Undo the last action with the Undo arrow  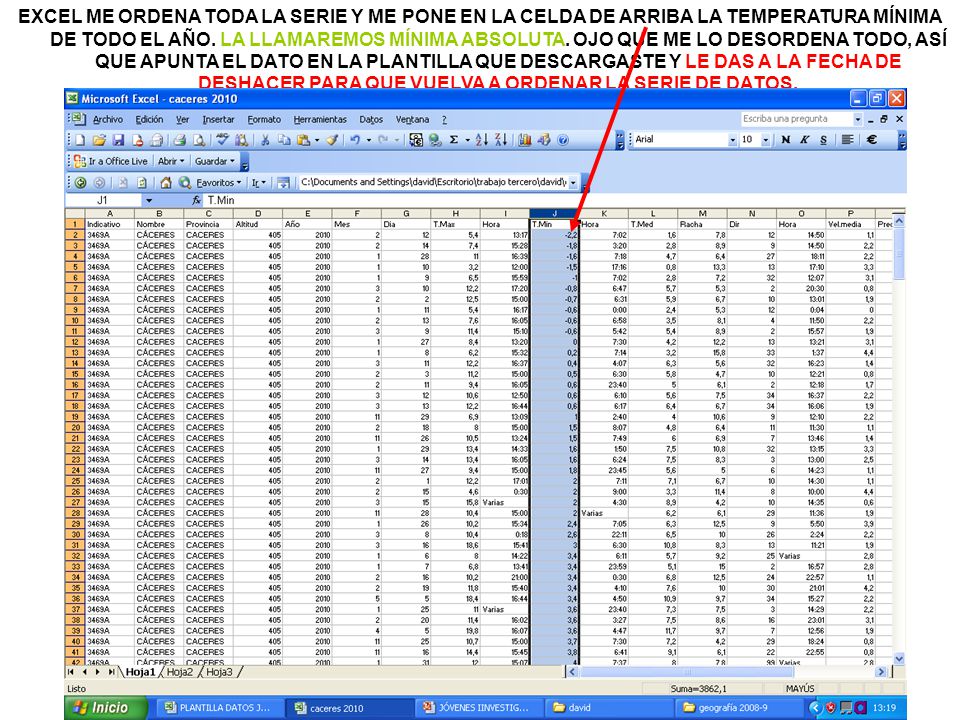355,140
